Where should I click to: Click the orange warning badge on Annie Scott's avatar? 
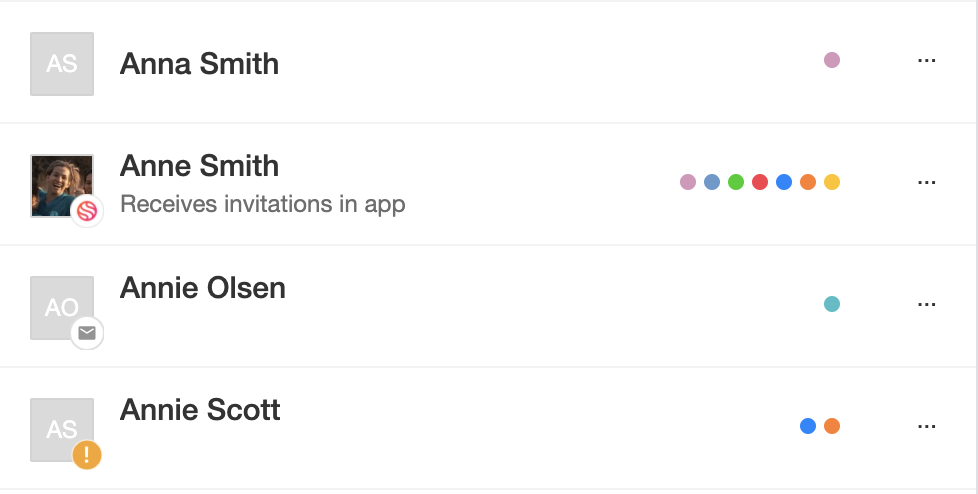(x=87, y=455)
